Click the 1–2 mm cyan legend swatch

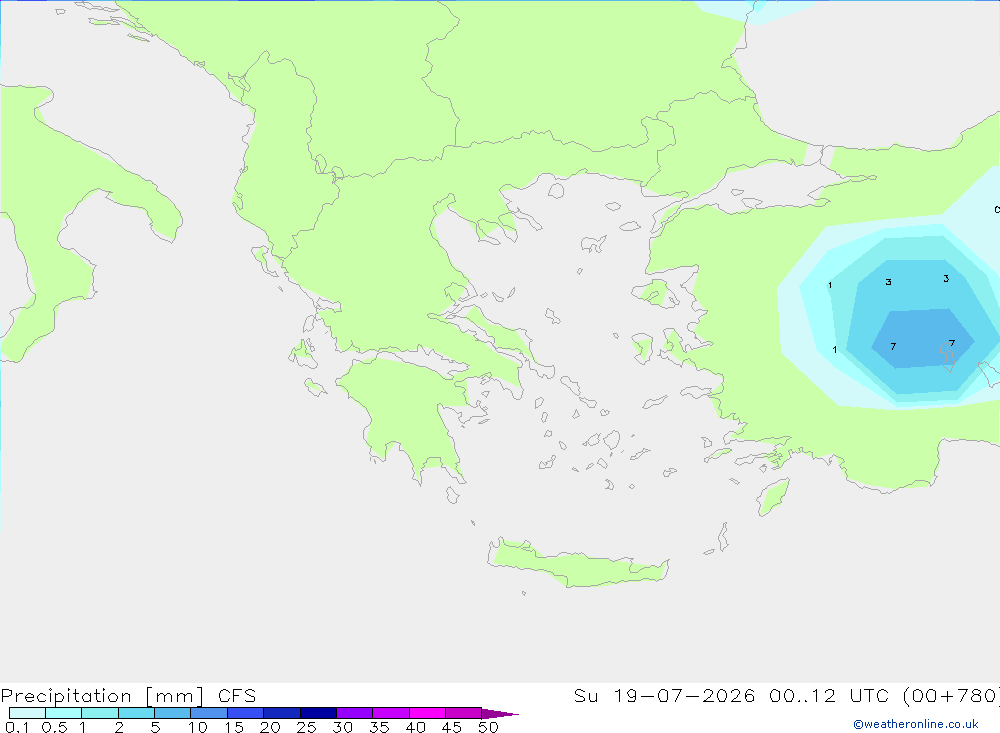100,713
